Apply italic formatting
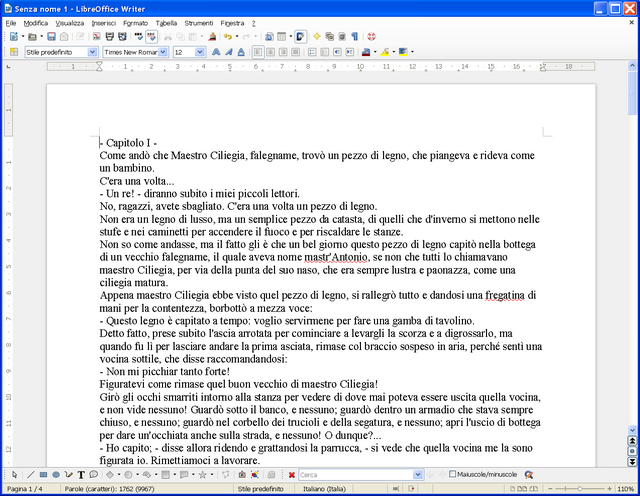The image size is (640, 496). [229, 52]
